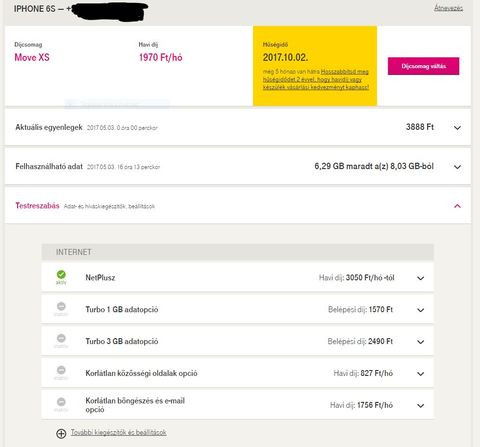Click the grey inactive icon for Turbo 1 GB adatopció
The height and width of the screenshot is (447, 480).
61,306
